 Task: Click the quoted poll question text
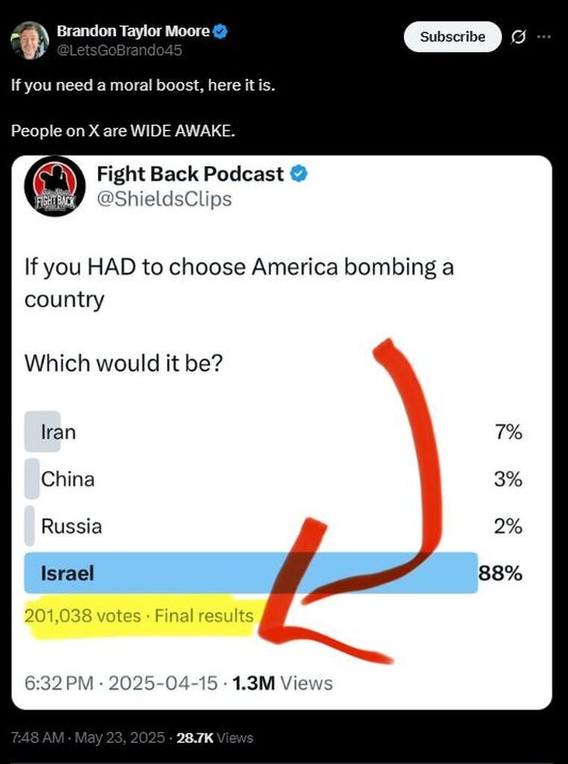click(x=239, y=315)
